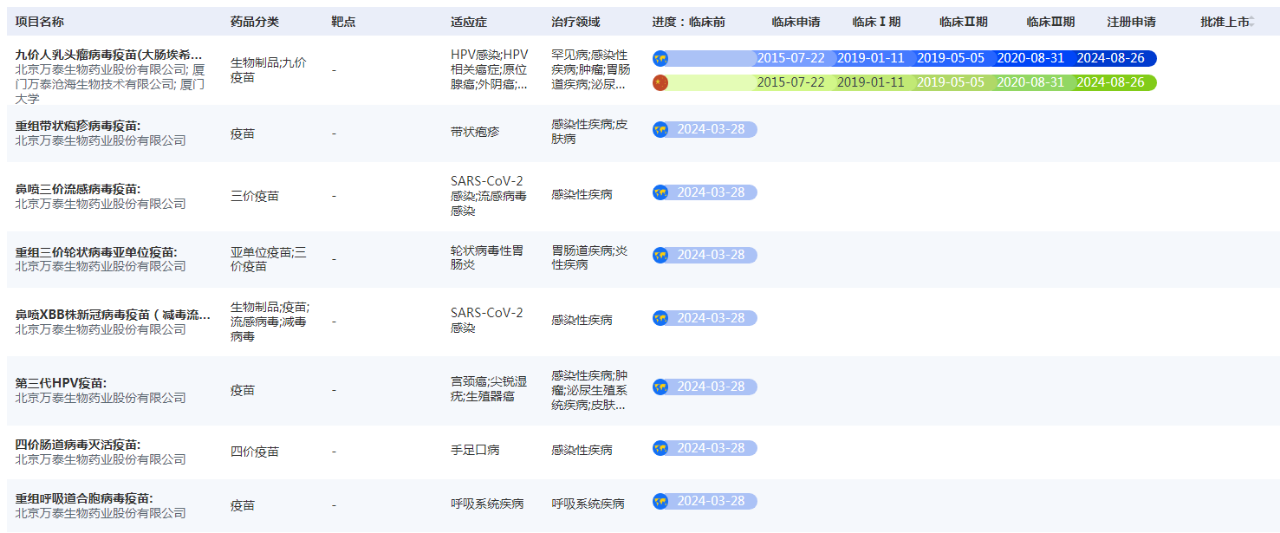Screen dimensions: 1280x533
Task: Click the globe icon in the 四价肠道病毒灭活疫苗 row
Action: 660,448
